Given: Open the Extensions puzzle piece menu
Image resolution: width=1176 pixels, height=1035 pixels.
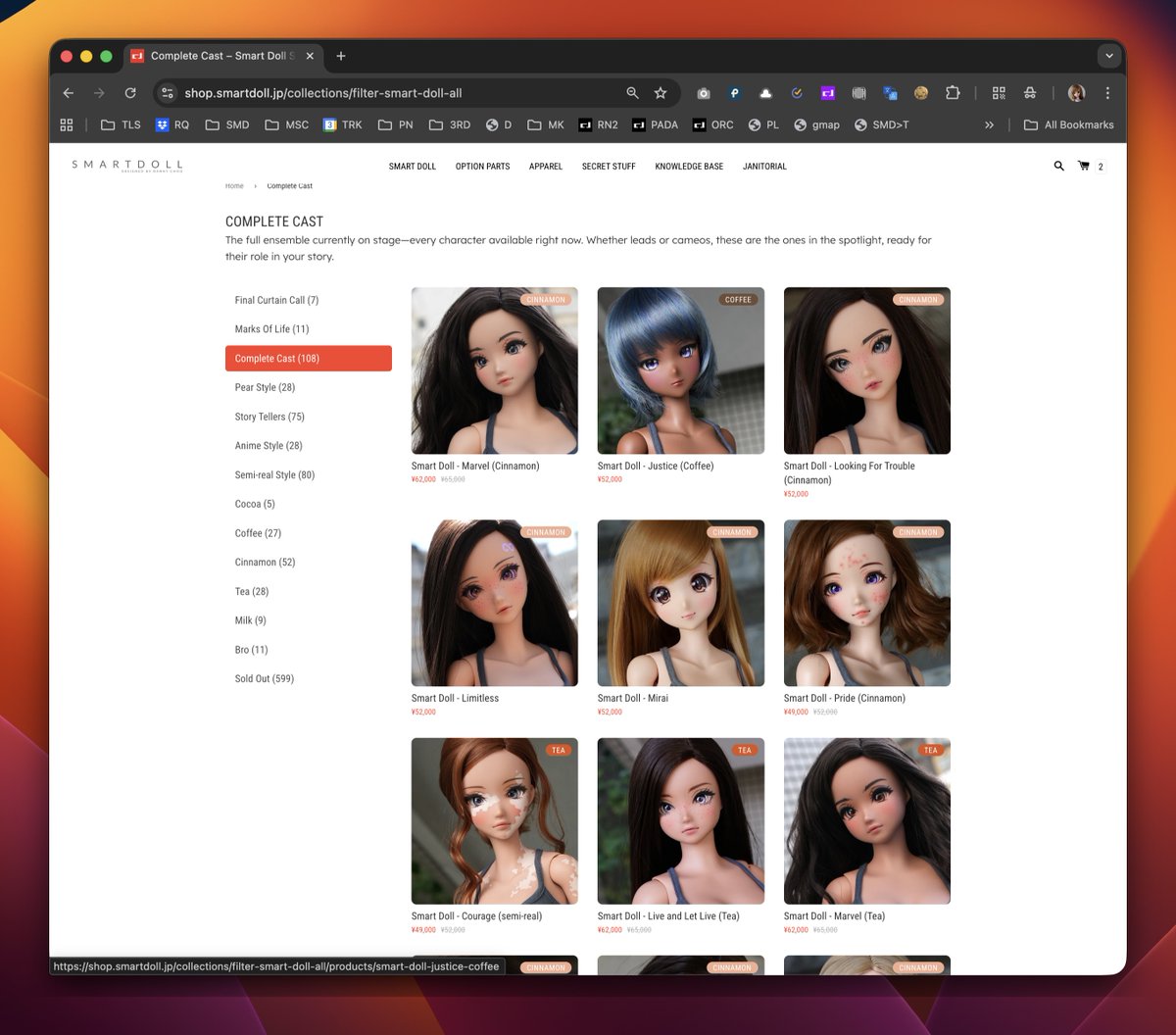Looking at the screenshot, I should (x=953, y=93).
